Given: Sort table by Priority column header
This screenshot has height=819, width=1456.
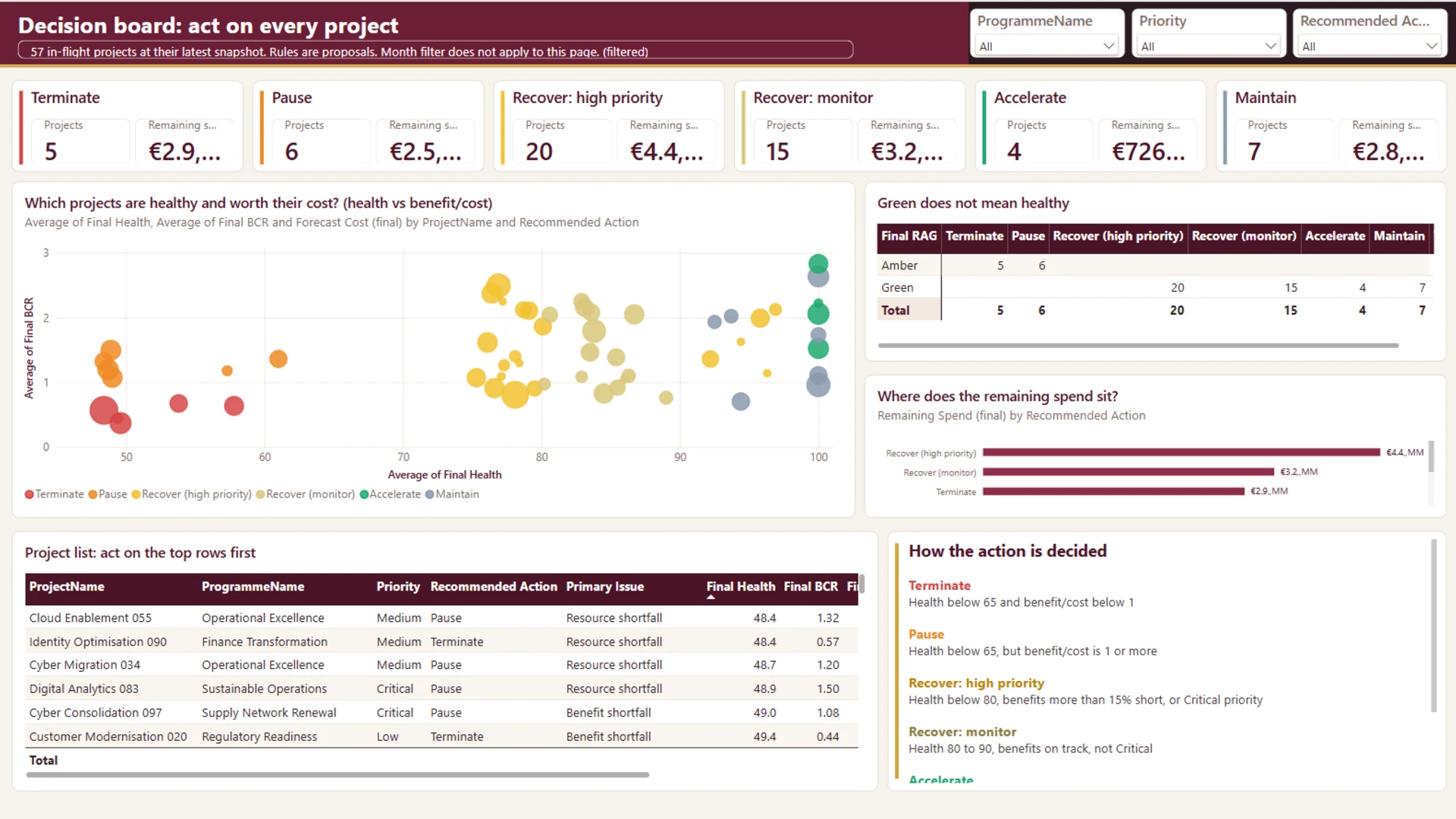Looking at the screenshot, I should click(x=398, y=586).
